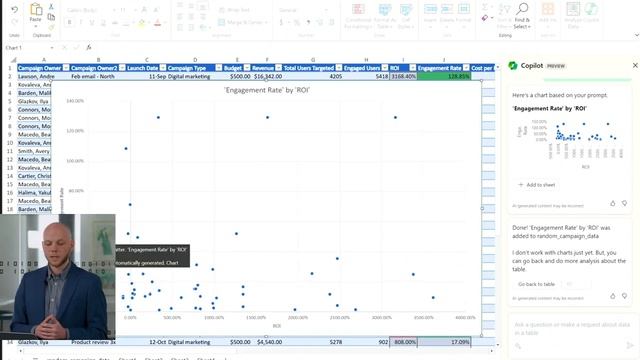Click 'Go back to table' button
This screenshot has width=640, height=360.
tap(536, 284)
